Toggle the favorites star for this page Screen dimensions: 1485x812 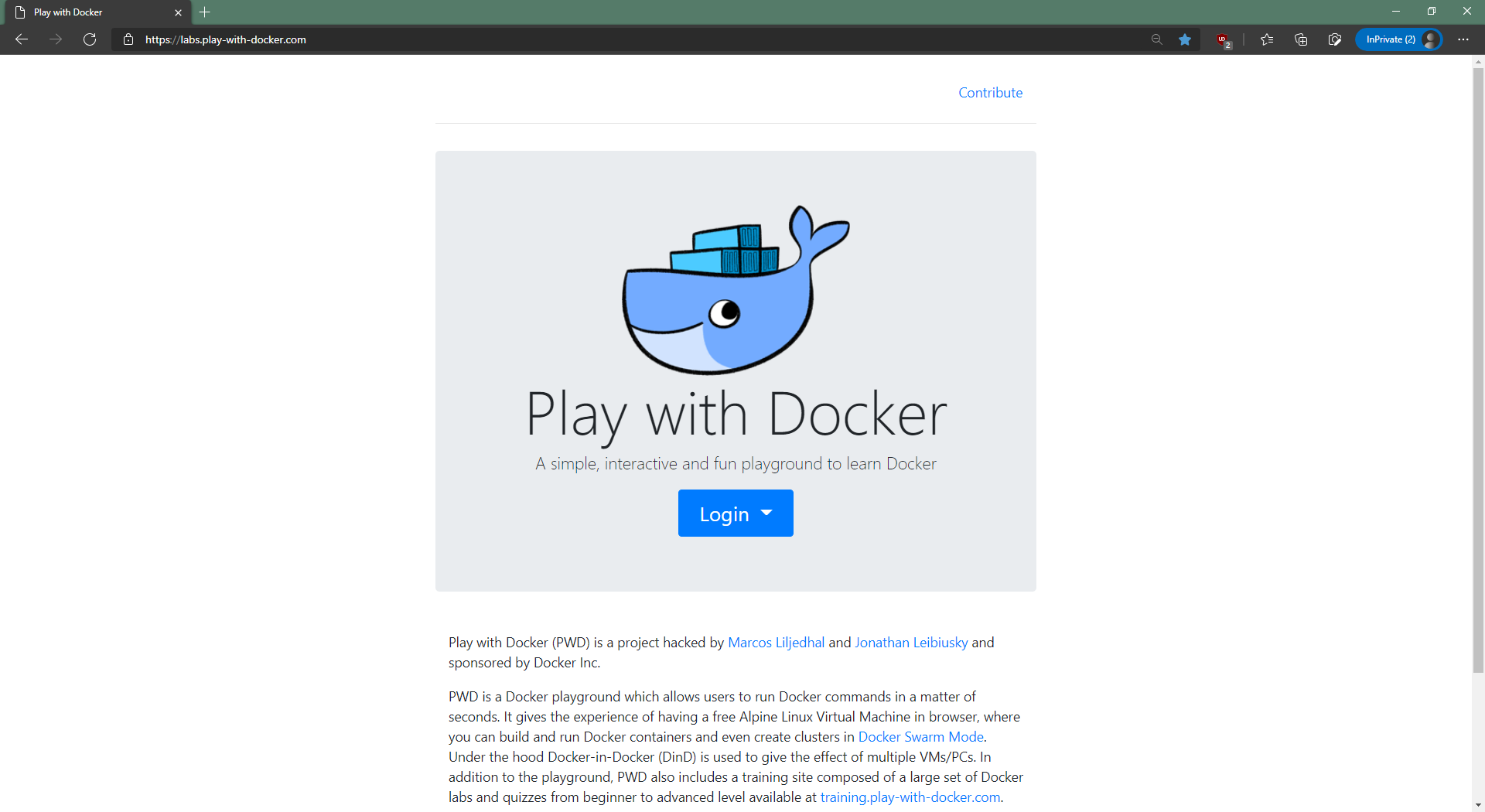[x=1185, y=39]
